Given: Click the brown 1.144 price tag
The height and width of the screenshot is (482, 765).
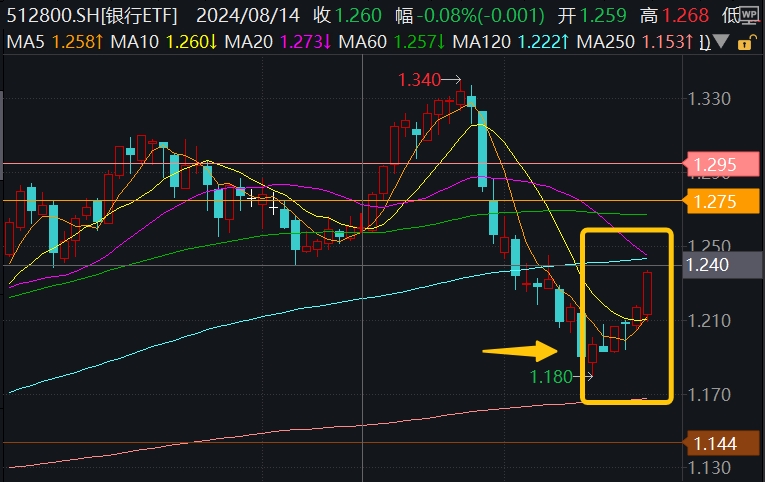Looking at the screenshot, I should [713, 441].
